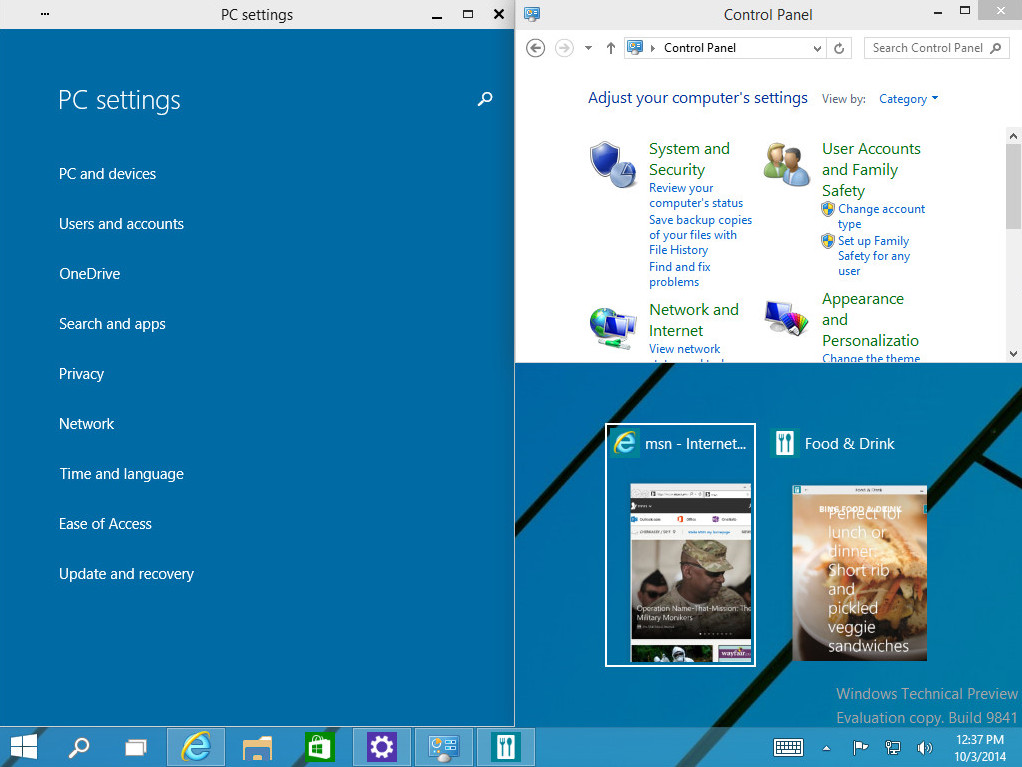This screenshot has width=1022, height=767.
Task: Select Users and accounts in PC settings
Action: click(121, 224)
